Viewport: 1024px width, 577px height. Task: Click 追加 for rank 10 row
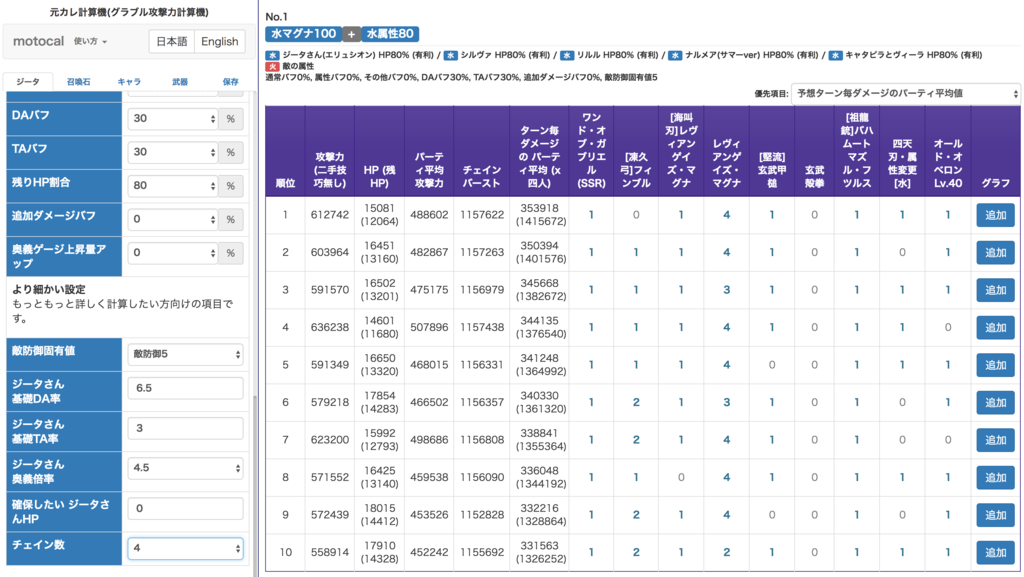click(x=995, y=552)
